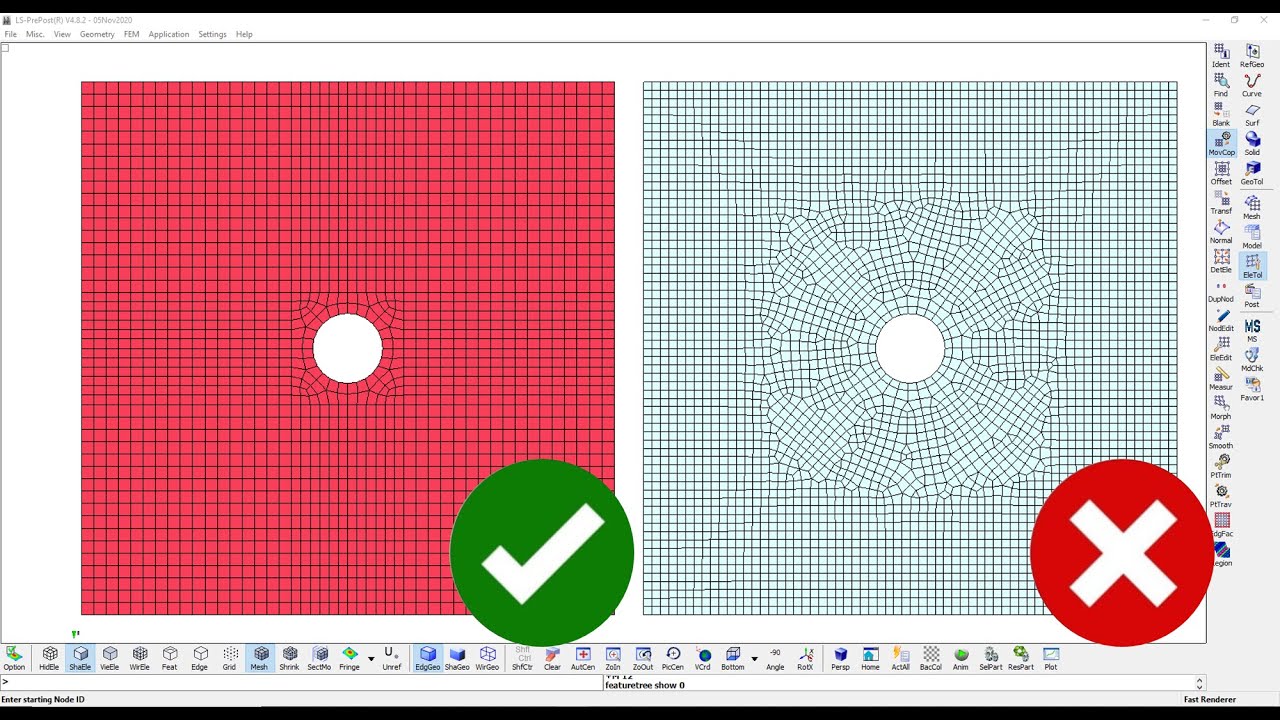Select the EleTol element tools

point(1252,266)
